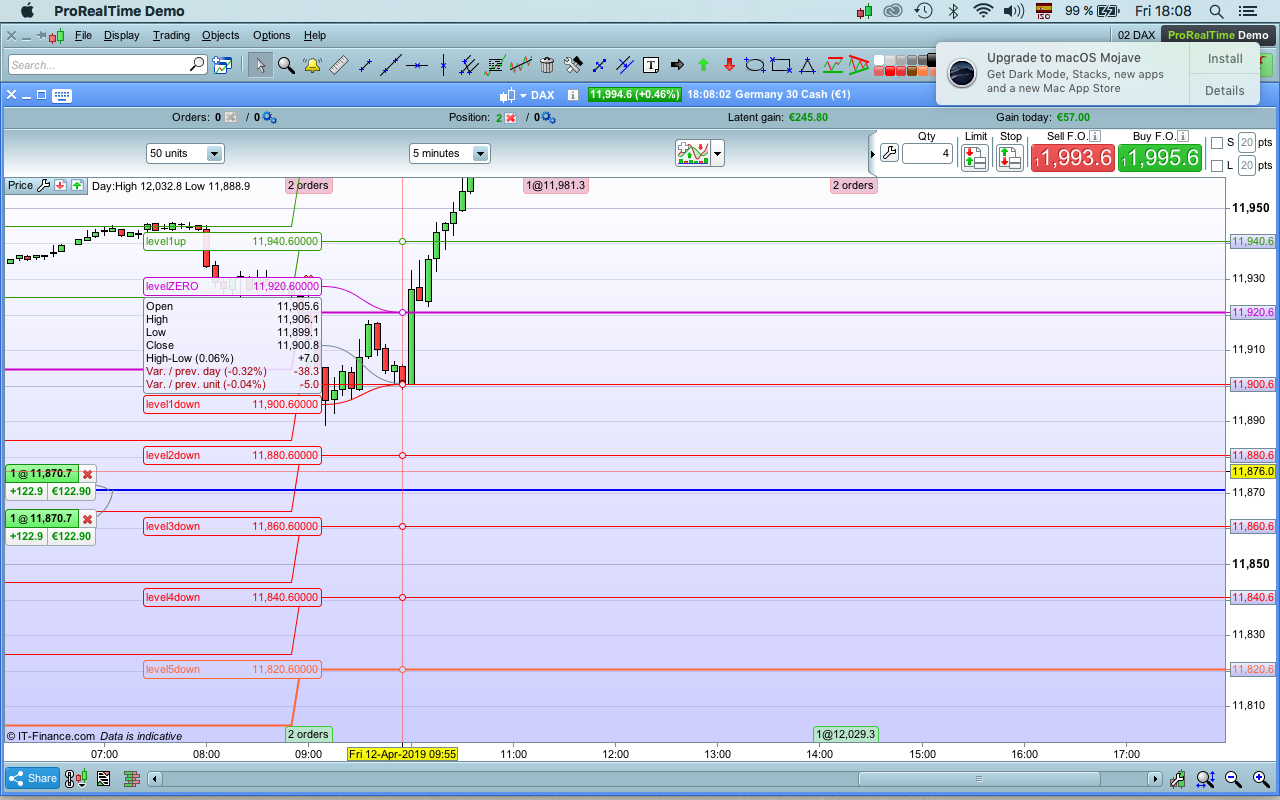
Task: Open the hammer and wrench settings tool
Action: (573, 65)
